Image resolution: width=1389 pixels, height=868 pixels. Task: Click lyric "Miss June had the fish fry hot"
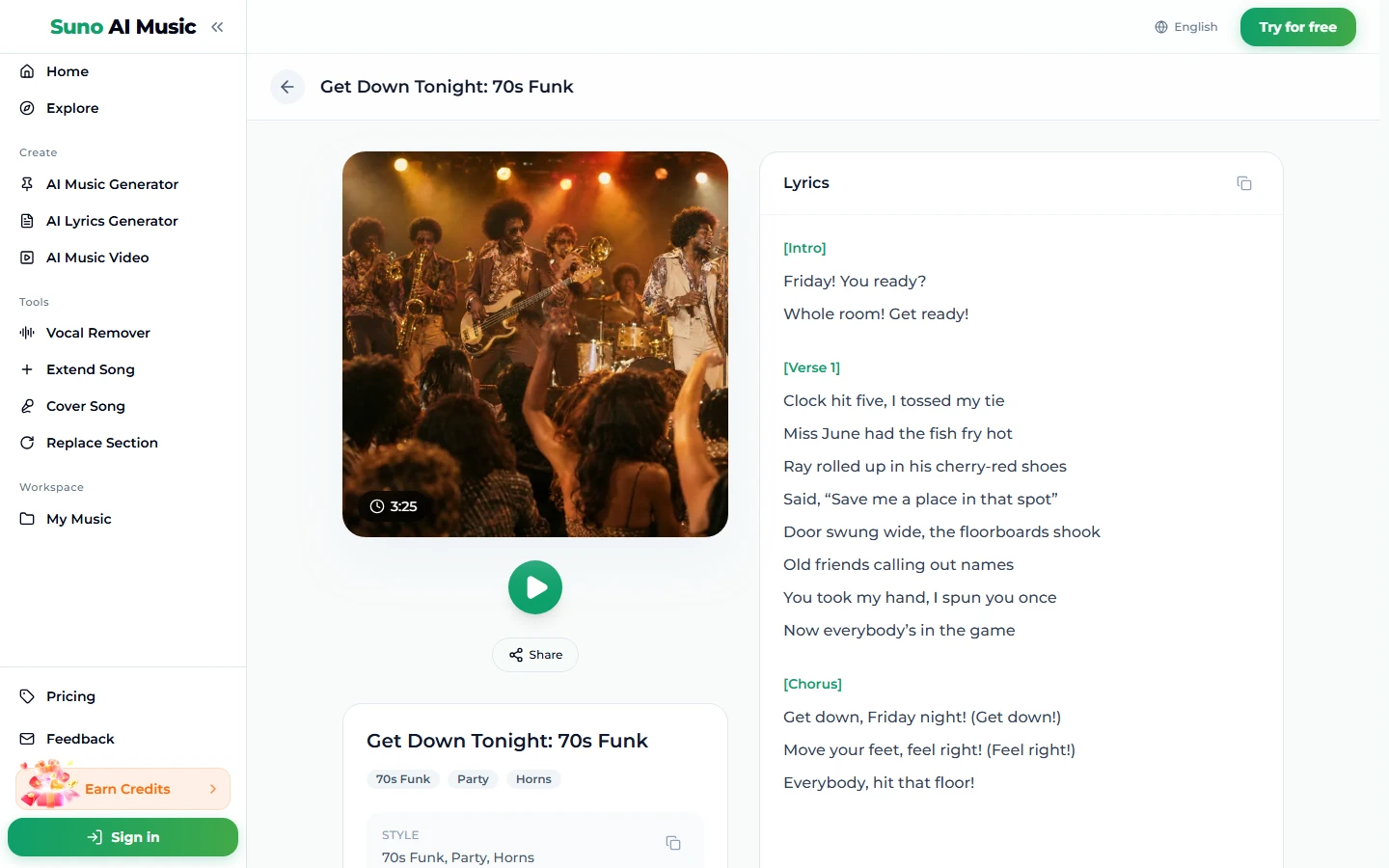click(x=898, y=433)
